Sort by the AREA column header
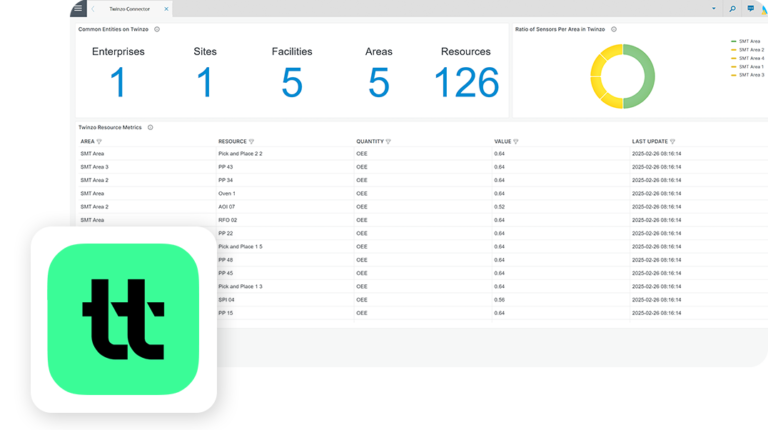The height and width of the screenshot is (430, 768). pyautogui.click(x=87, y=142)
